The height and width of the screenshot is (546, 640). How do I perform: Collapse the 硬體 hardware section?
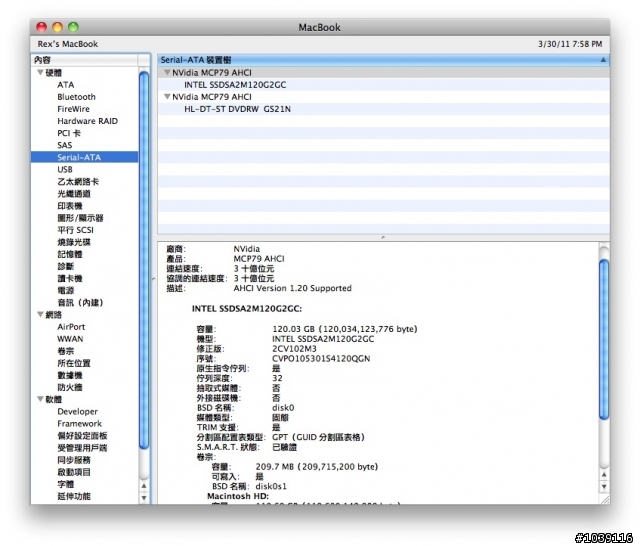[x=40, y=73]
